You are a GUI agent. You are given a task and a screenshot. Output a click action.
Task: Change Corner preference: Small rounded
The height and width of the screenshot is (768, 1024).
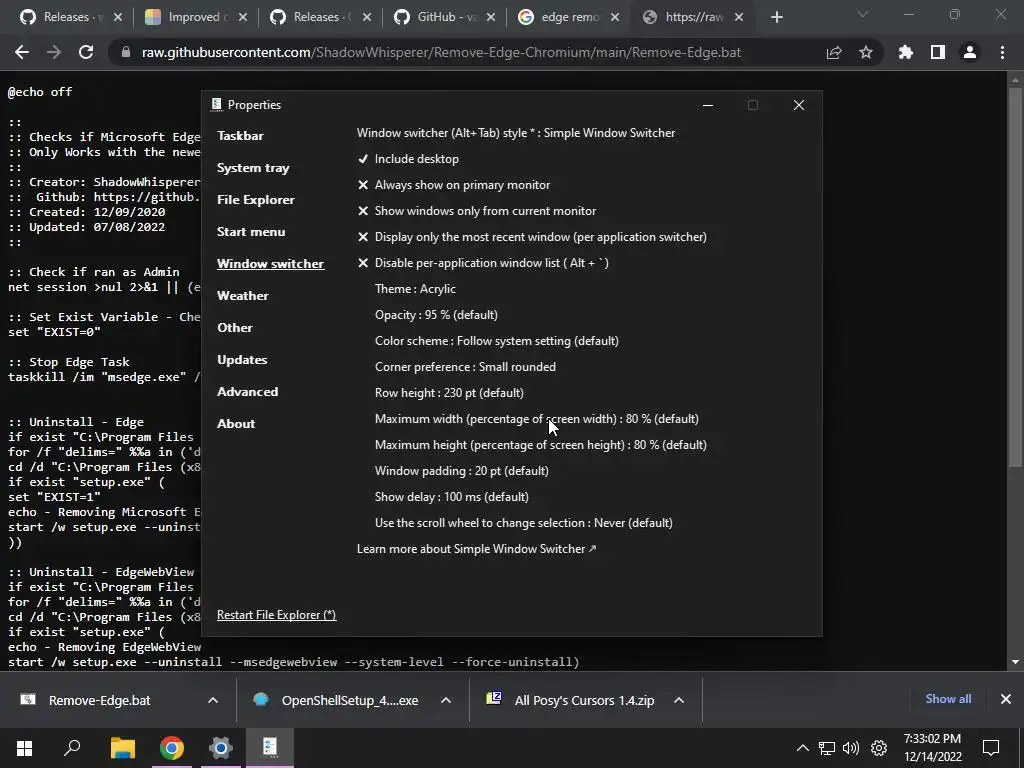coord(465,367)
